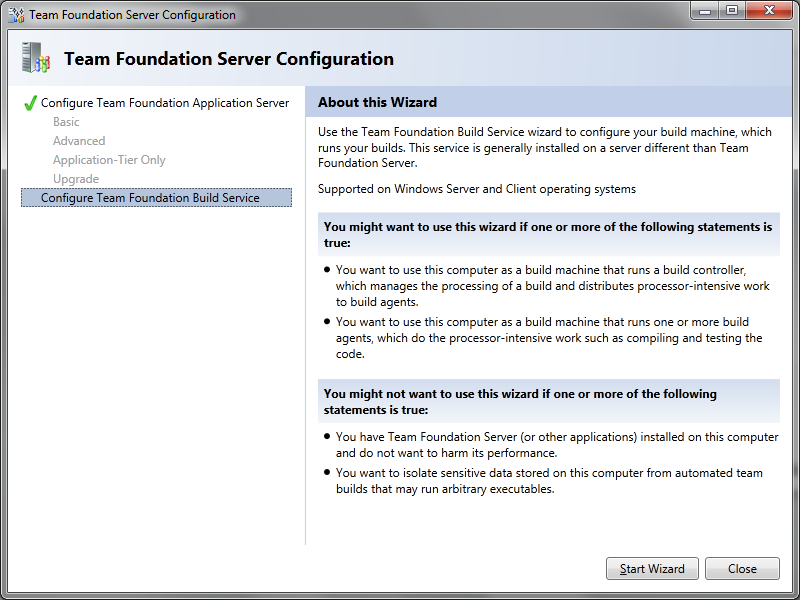Click bullet about harming its performance

click(x=557, y=445)
